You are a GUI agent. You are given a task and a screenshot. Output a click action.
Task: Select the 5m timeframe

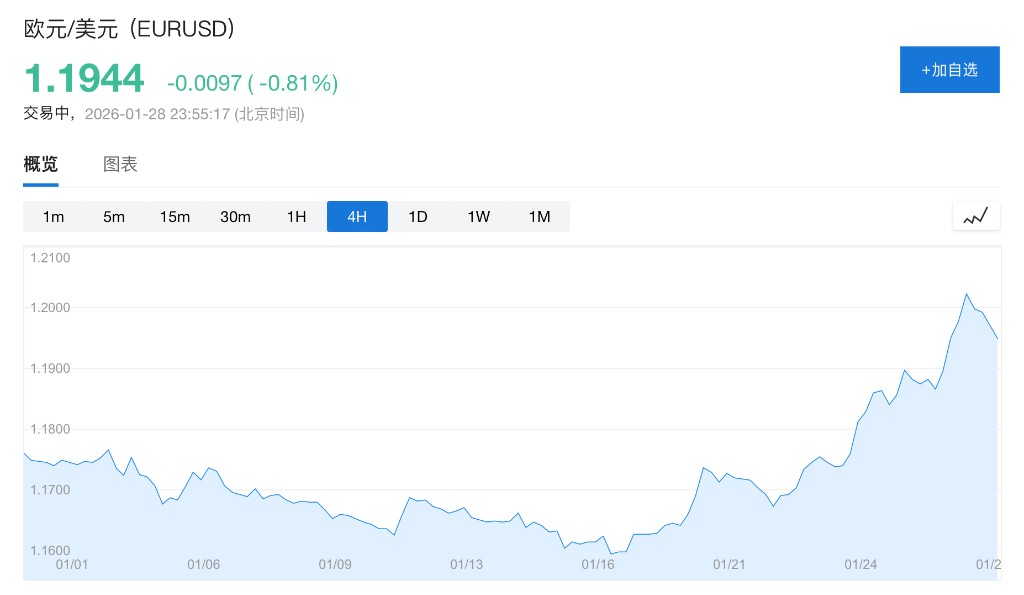[114, 217]
